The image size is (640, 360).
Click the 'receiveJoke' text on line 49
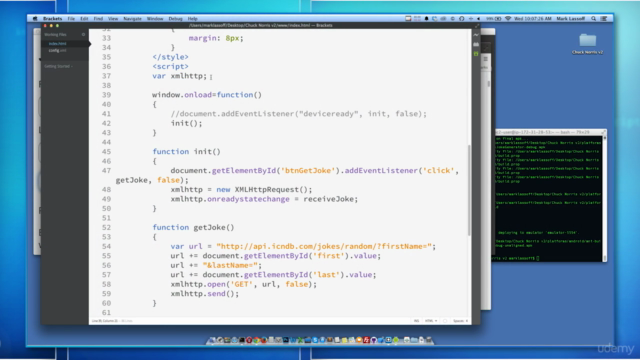pos(330,199)
